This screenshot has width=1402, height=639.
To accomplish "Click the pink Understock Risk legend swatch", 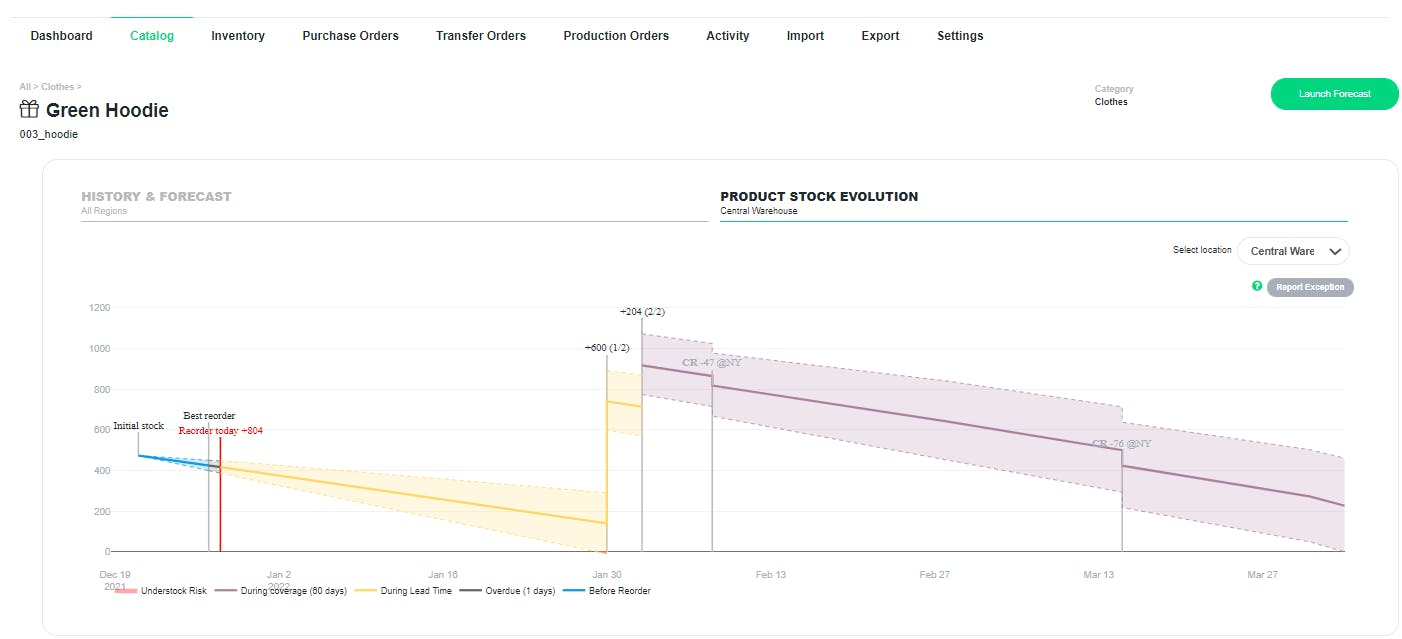I will point(125,591).
